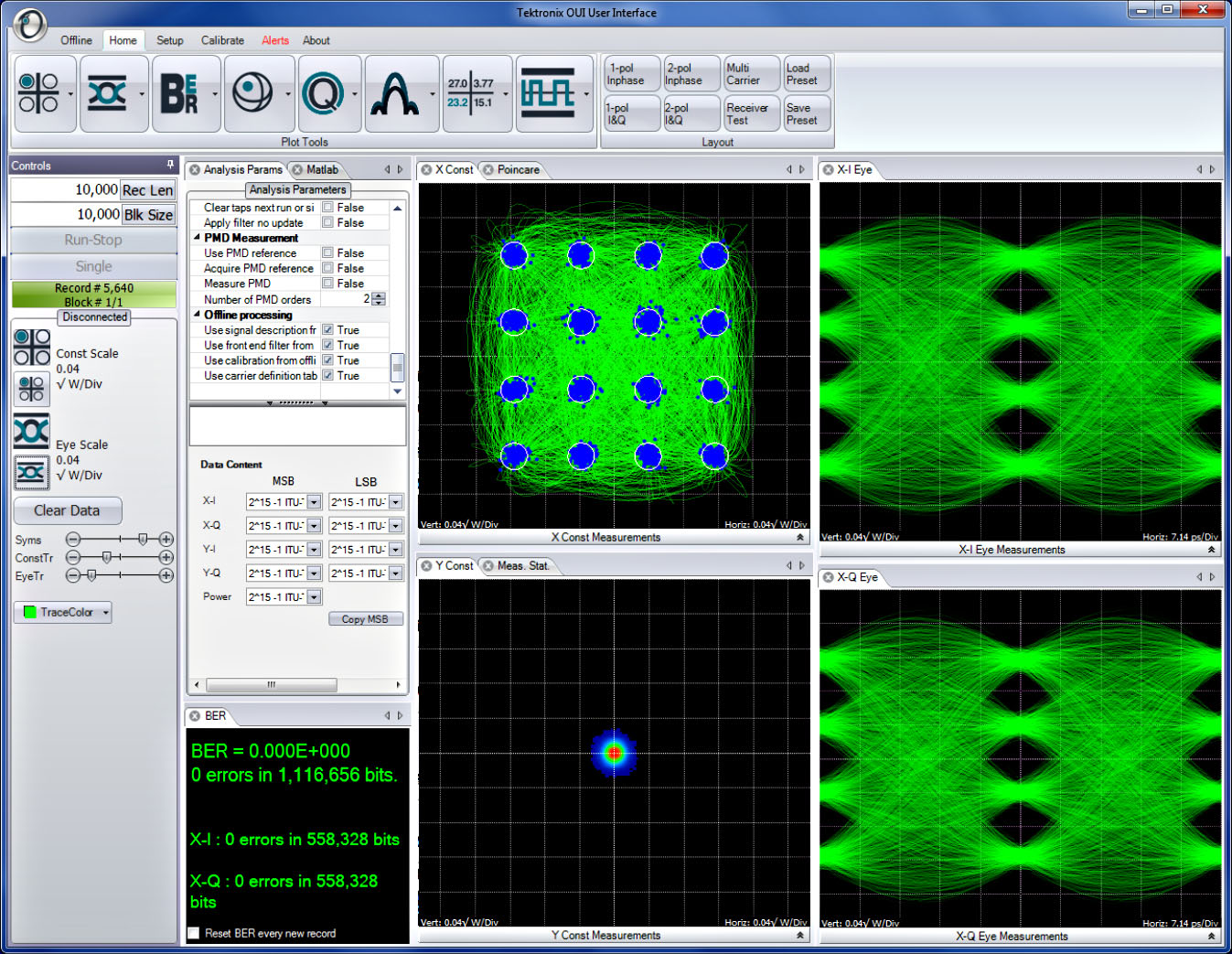Expand the X-I MSB data content dropdown
Screen dimensions: 1232x954
click(x=314, y=502)
